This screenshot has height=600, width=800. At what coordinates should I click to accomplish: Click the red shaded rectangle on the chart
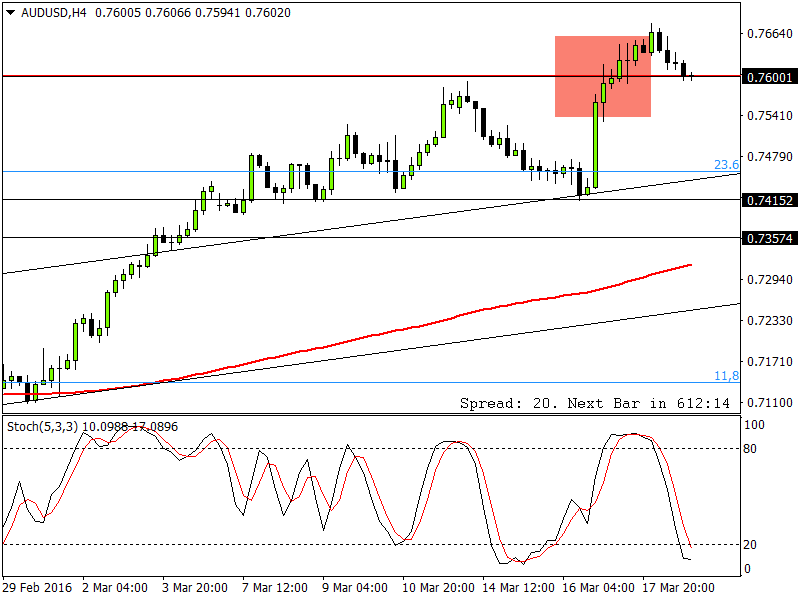(603, 77)
